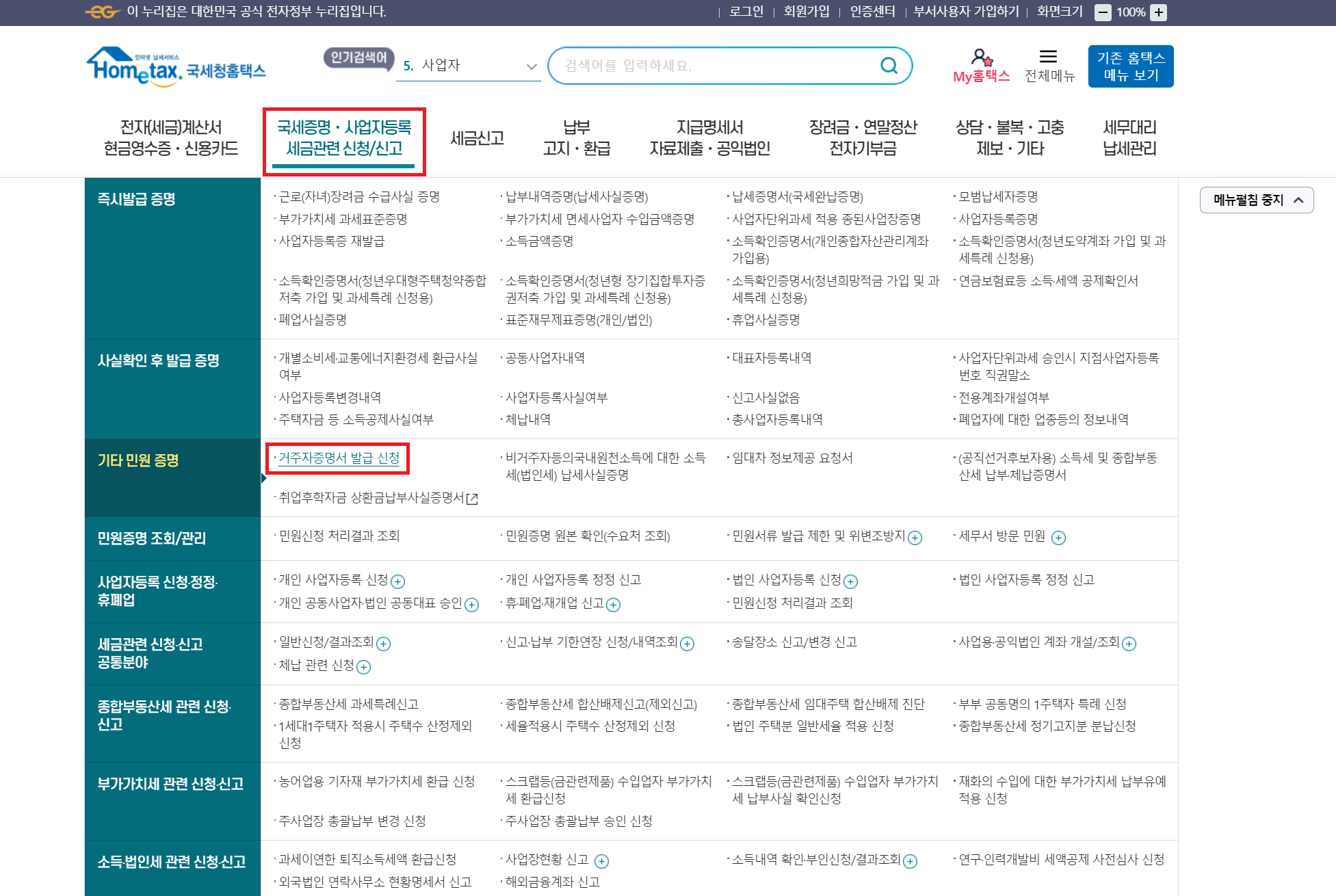Open 해외금융계좌 신고 link

(553, 882)
